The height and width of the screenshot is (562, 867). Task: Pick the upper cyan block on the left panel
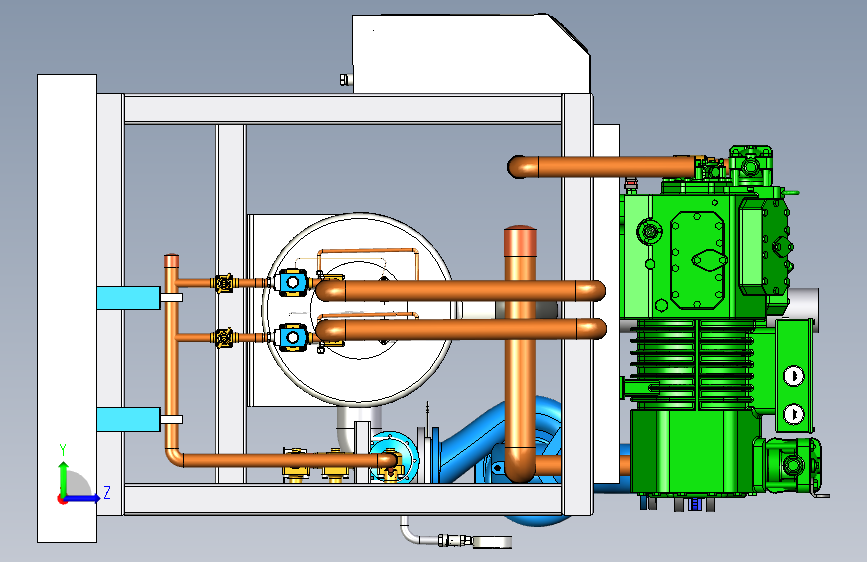click(128, 298)
